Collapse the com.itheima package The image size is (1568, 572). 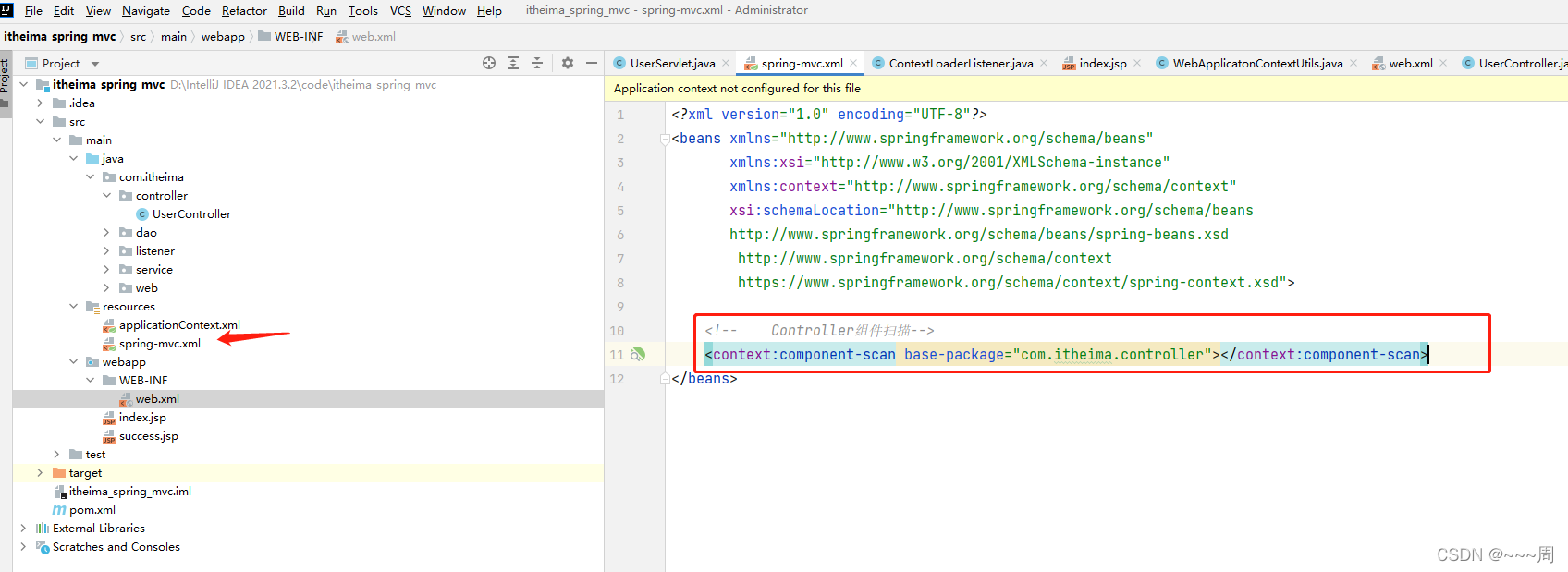pos(90,176)
